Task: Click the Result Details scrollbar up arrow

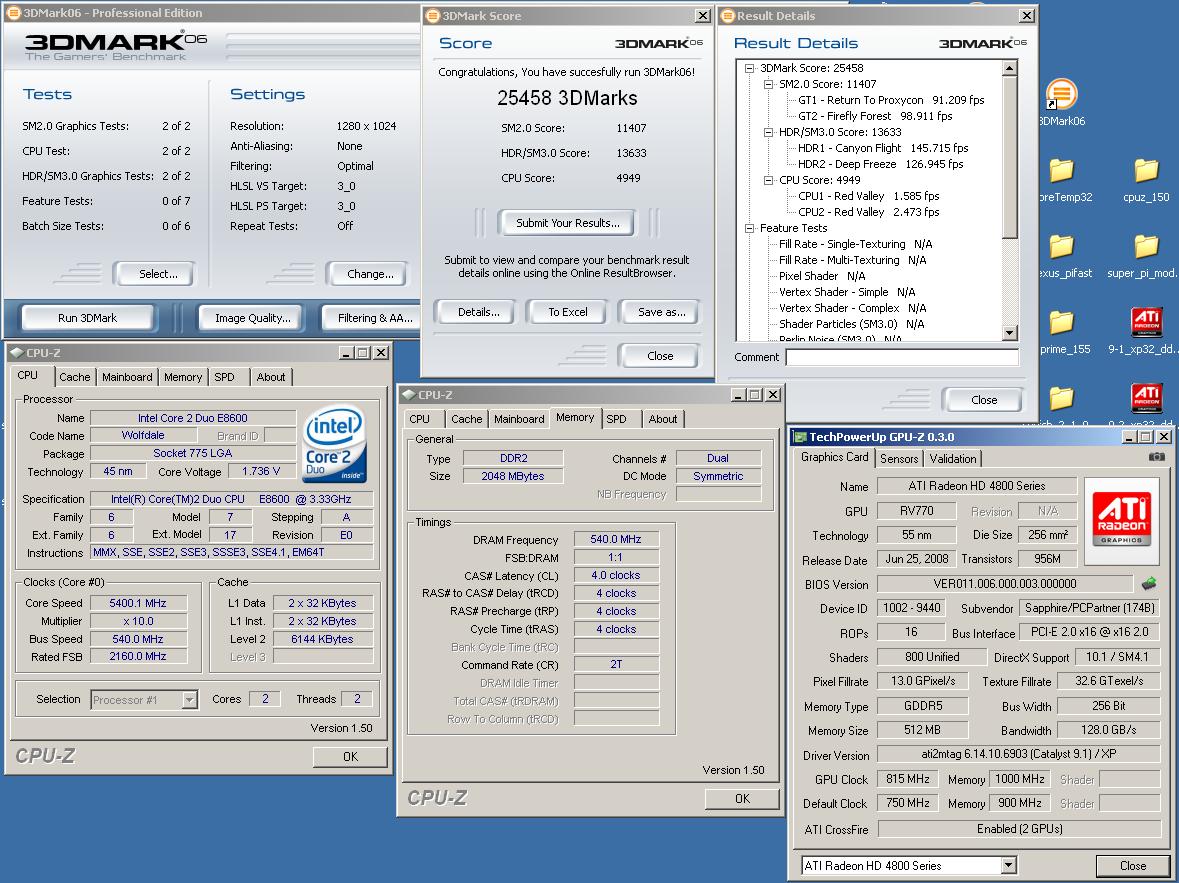Action: coord(1009,68)
